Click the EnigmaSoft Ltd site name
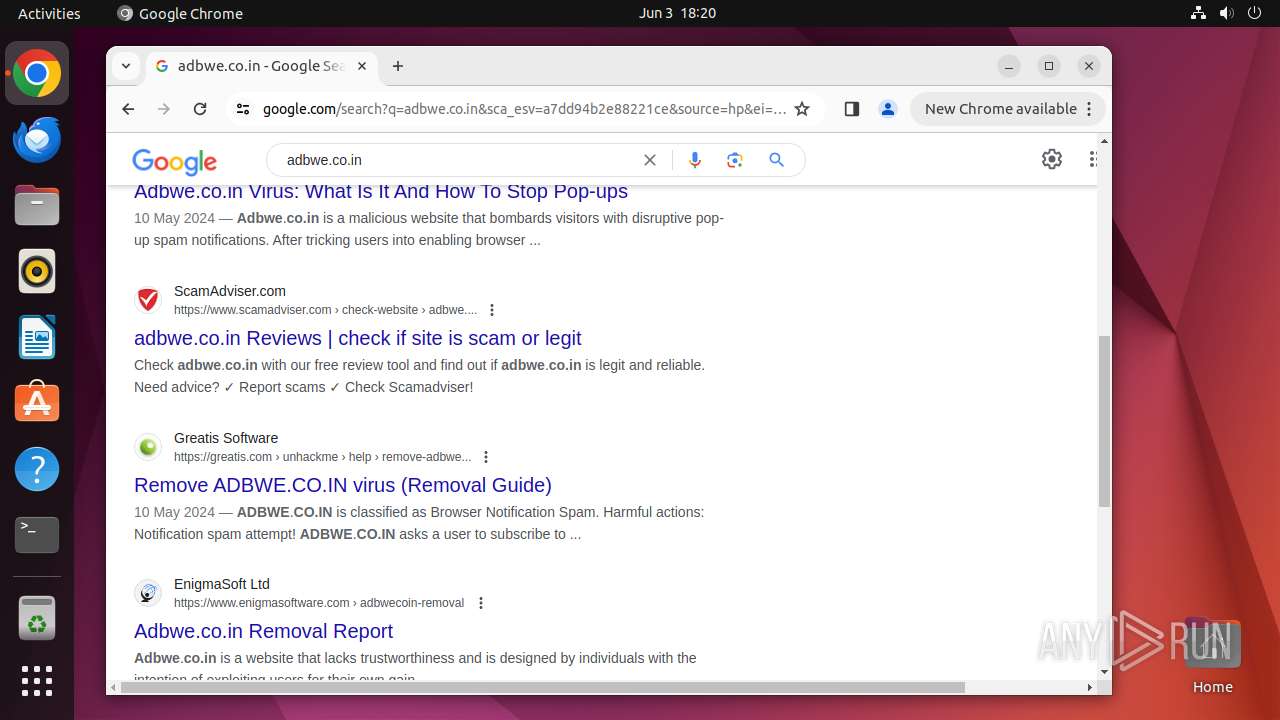Image resolution: width=1280 pixels, height=720 pixels. 222,584
